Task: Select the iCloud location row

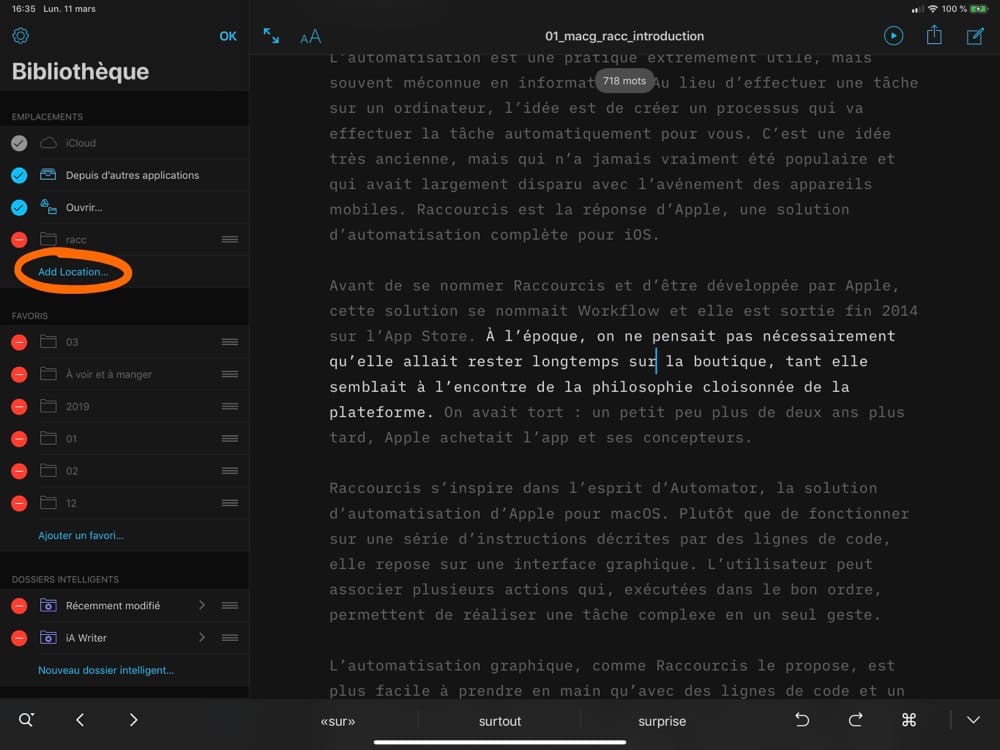Action: pyautogui.click(x=124, y=143)
